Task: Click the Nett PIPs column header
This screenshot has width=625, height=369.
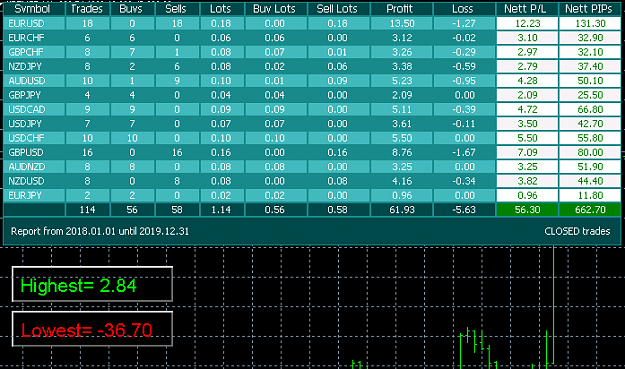Action: 590,9
